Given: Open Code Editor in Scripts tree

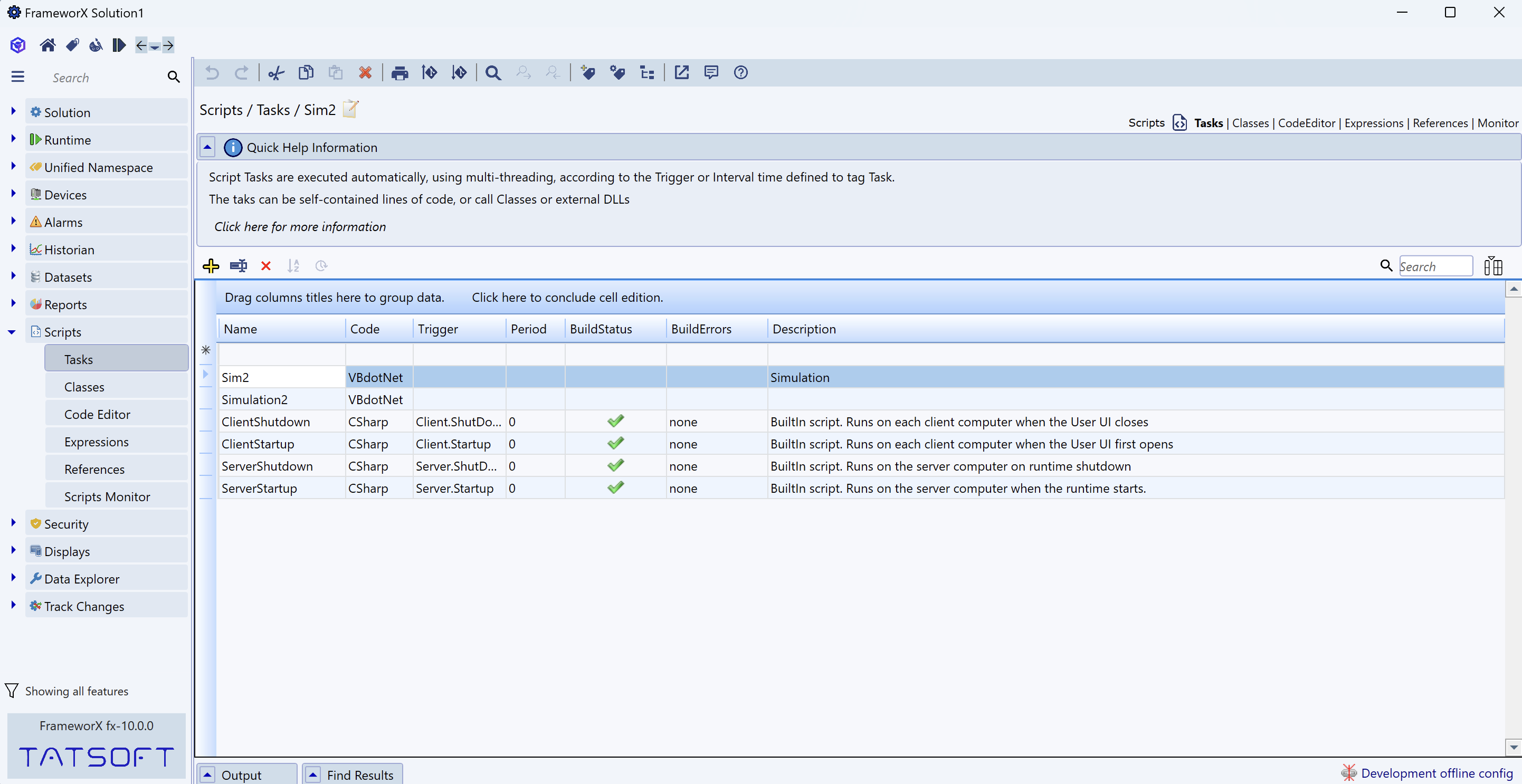Looking at the screenshot, I should 117,414.
